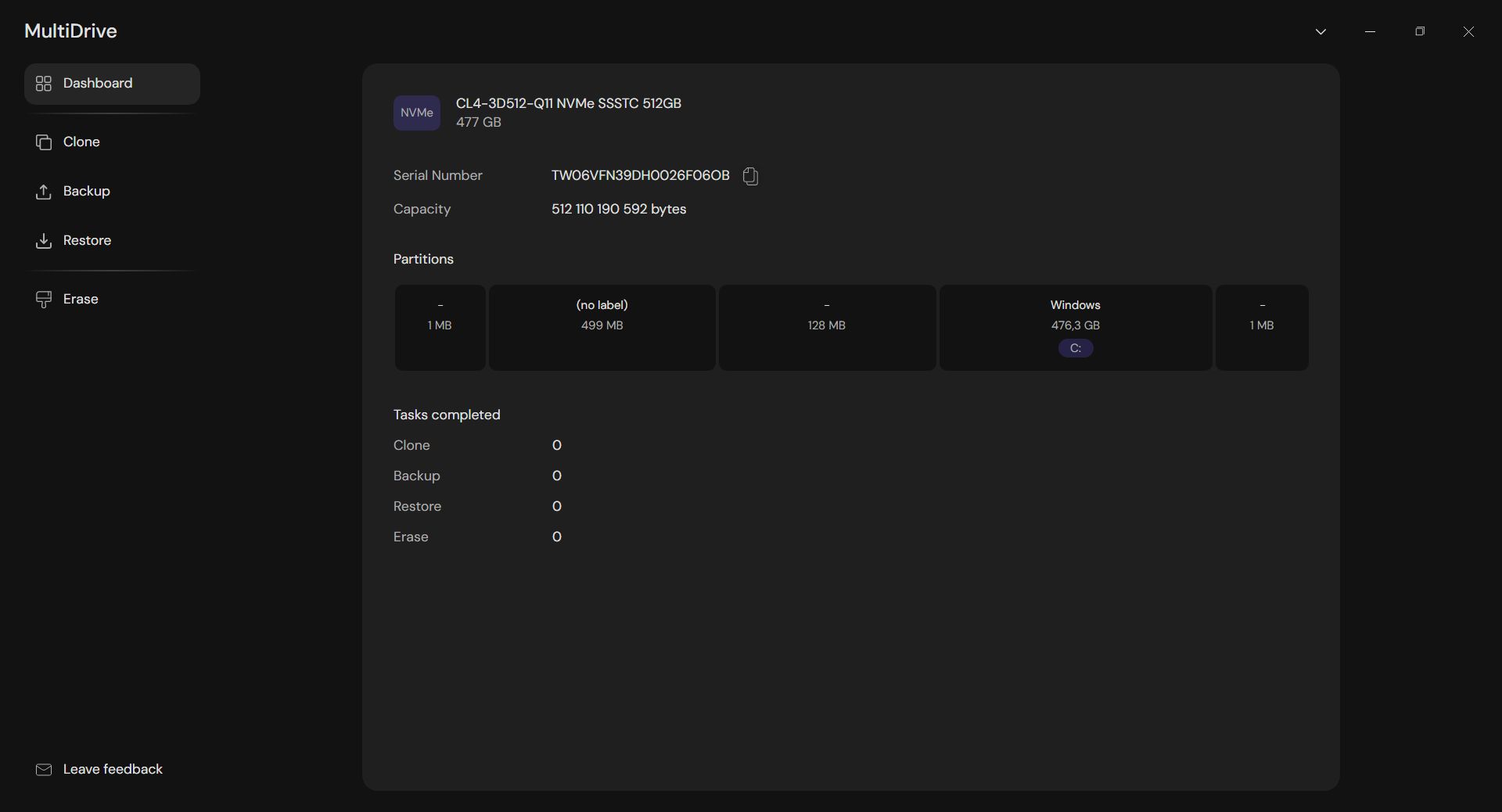The width and height of the screenshot is (1502, 812).
Task: Click the Restore download icon
Action: [x=44, y=241]
